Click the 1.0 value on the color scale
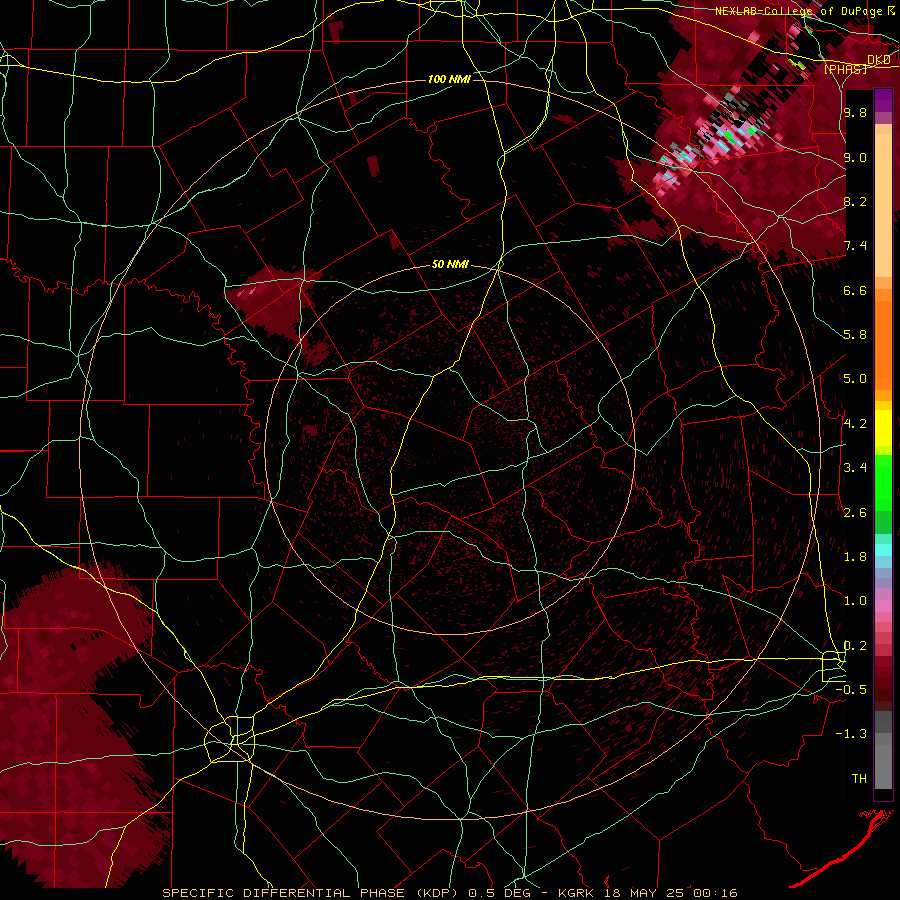 coord(855,601)
